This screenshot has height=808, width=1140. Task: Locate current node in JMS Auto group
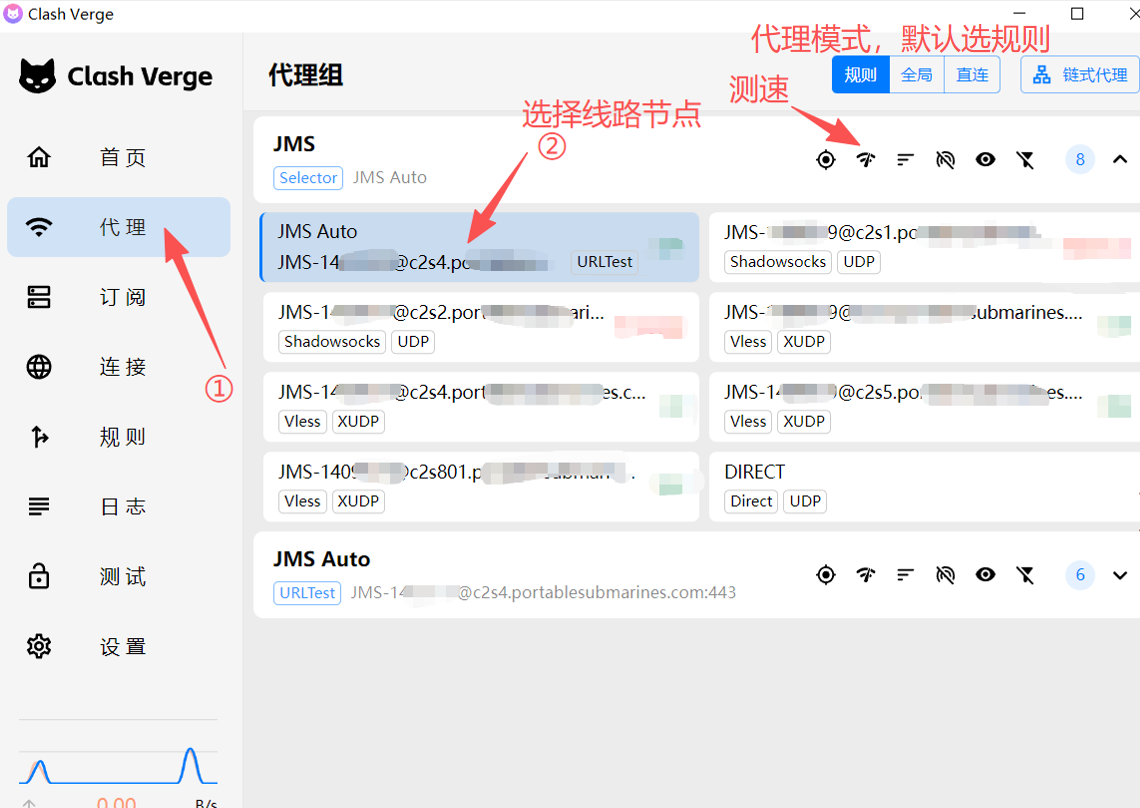[x=826, y=575]
